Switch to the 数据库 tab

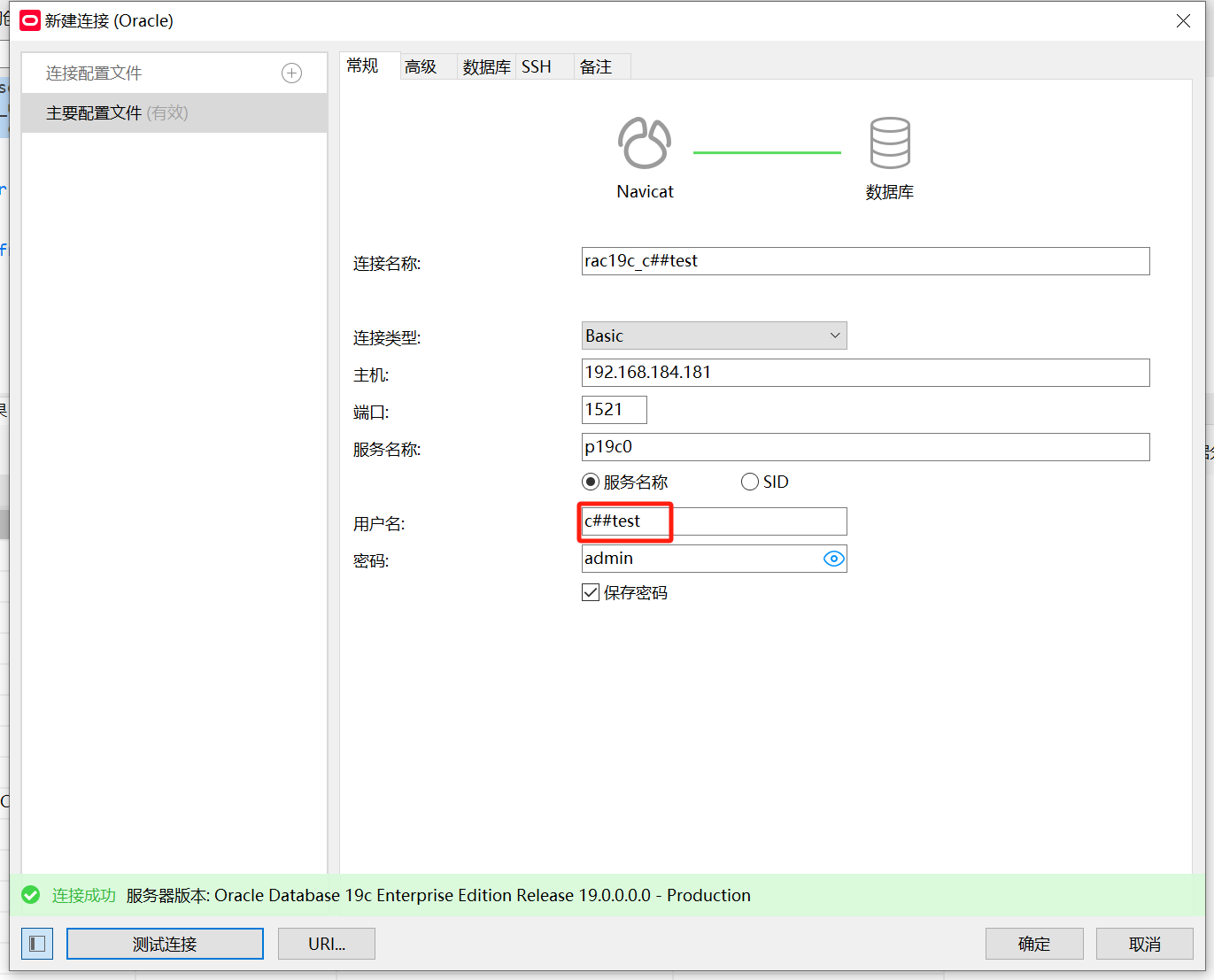coord(486,66)
